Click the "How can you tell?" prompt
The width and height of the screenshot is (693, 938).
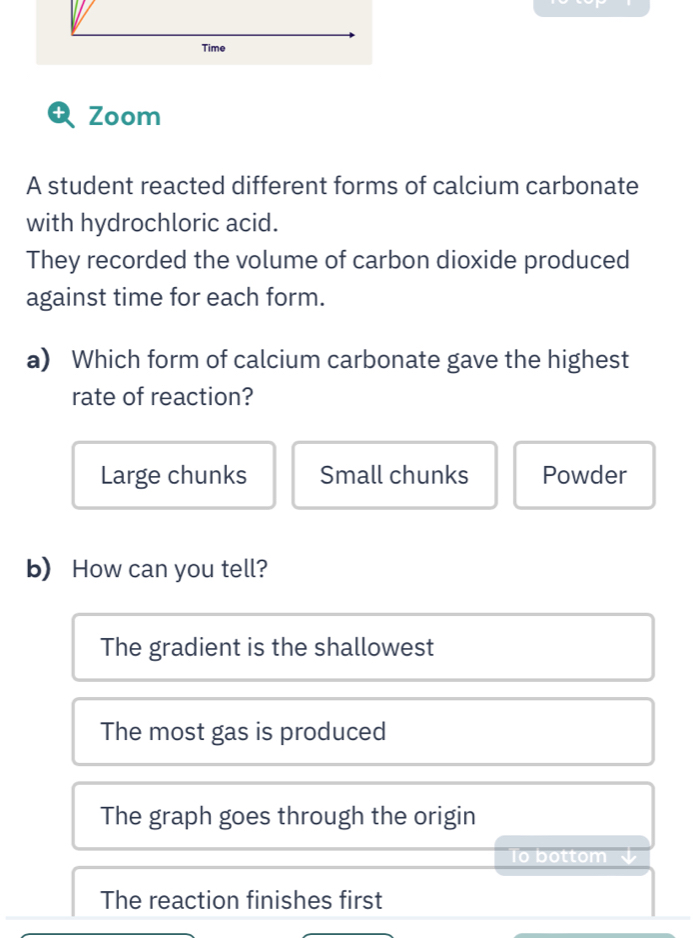(170, 569)
